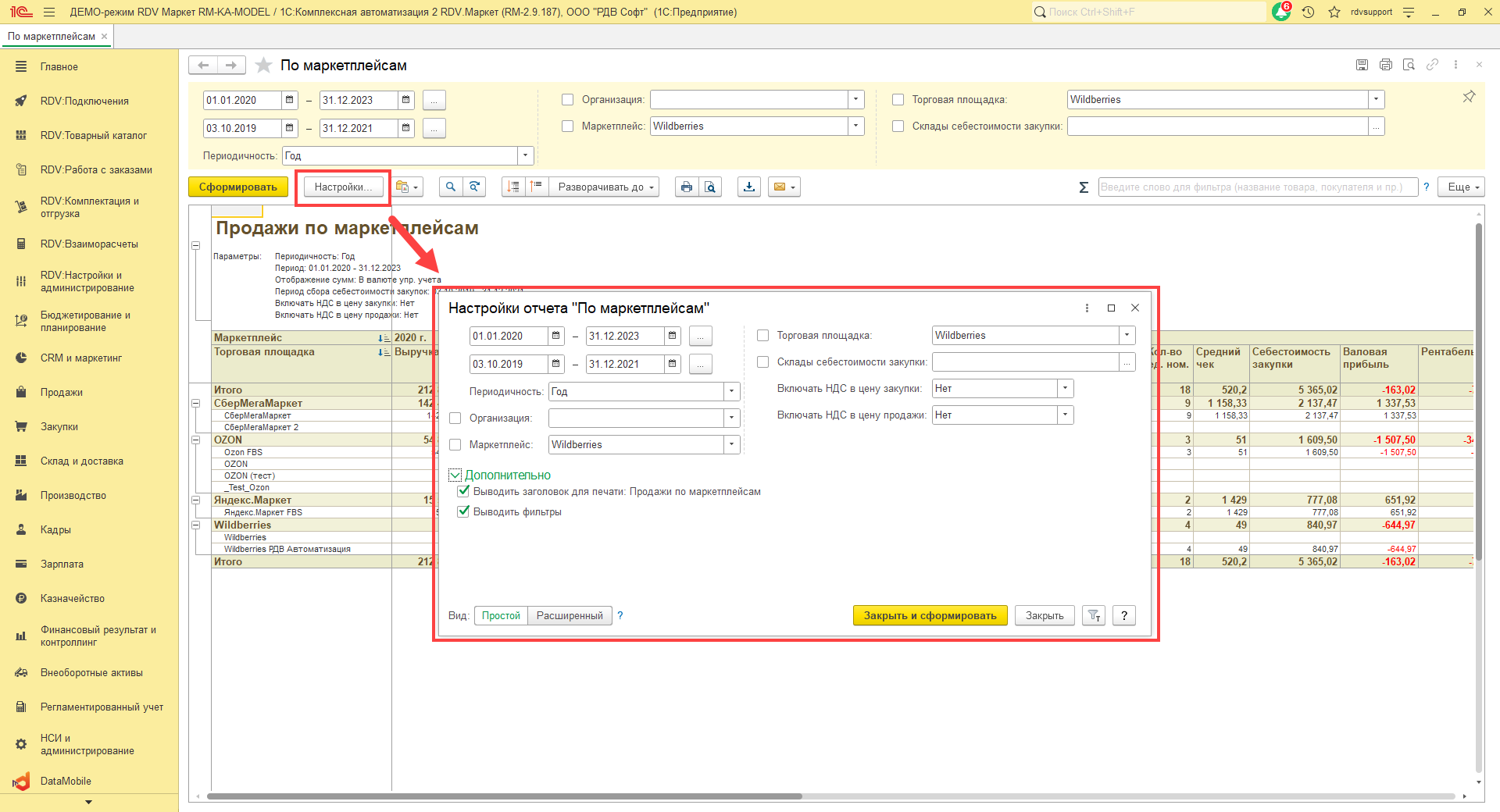Uncheck 'Выводить фильтры' checkbox
This screenshot has width=1500, height=812.
(x=464, y=511)
